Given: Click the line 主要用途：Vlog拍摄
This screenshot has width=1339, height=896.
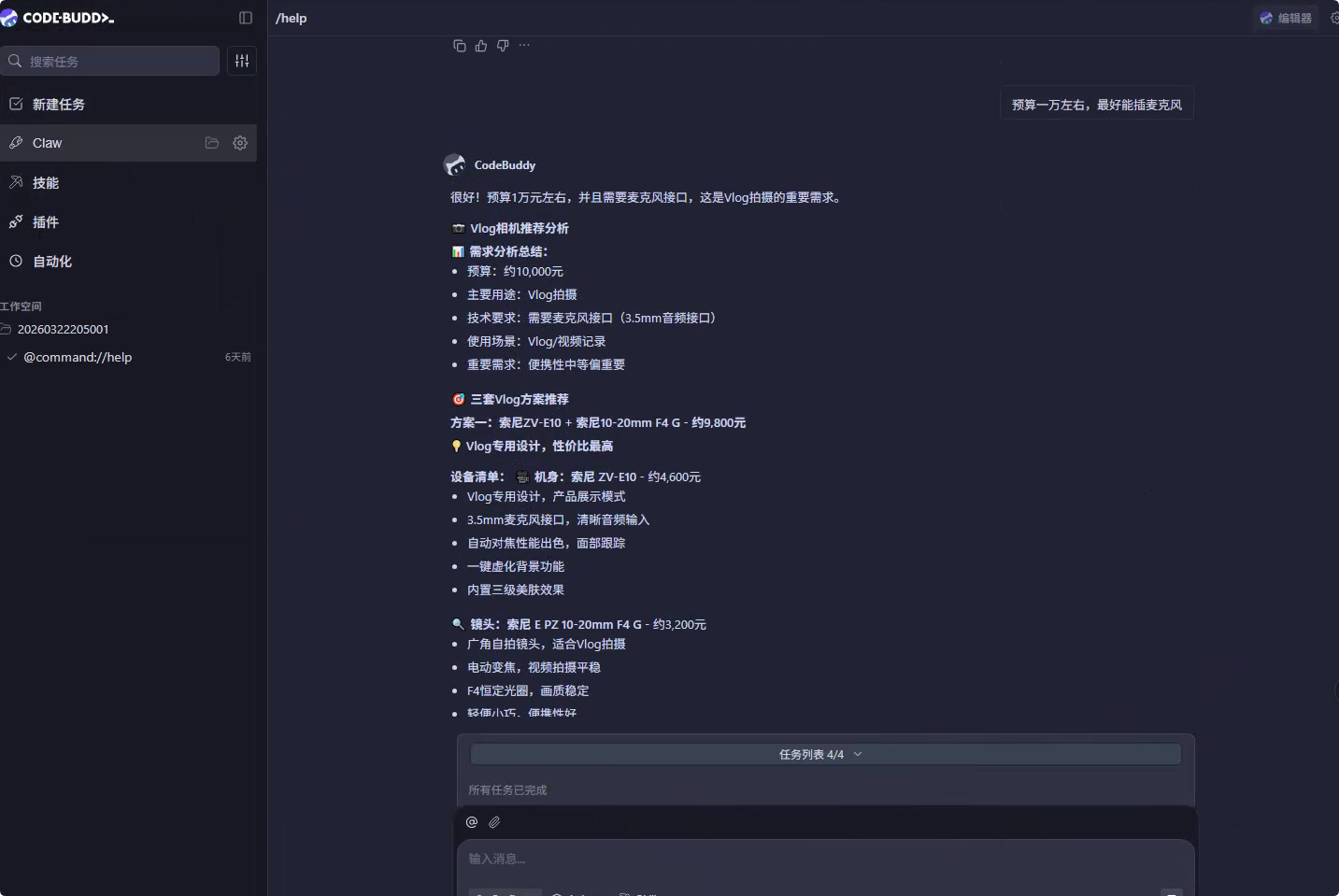Looking at the screenshot, I should click(x=521, y=294).
